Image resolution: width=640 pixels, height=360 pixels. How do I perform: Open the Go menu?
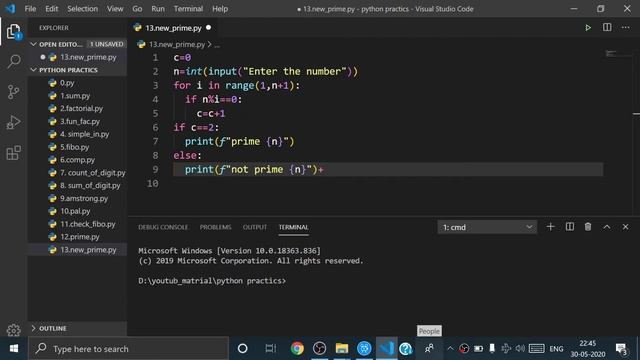pos(137,9)
